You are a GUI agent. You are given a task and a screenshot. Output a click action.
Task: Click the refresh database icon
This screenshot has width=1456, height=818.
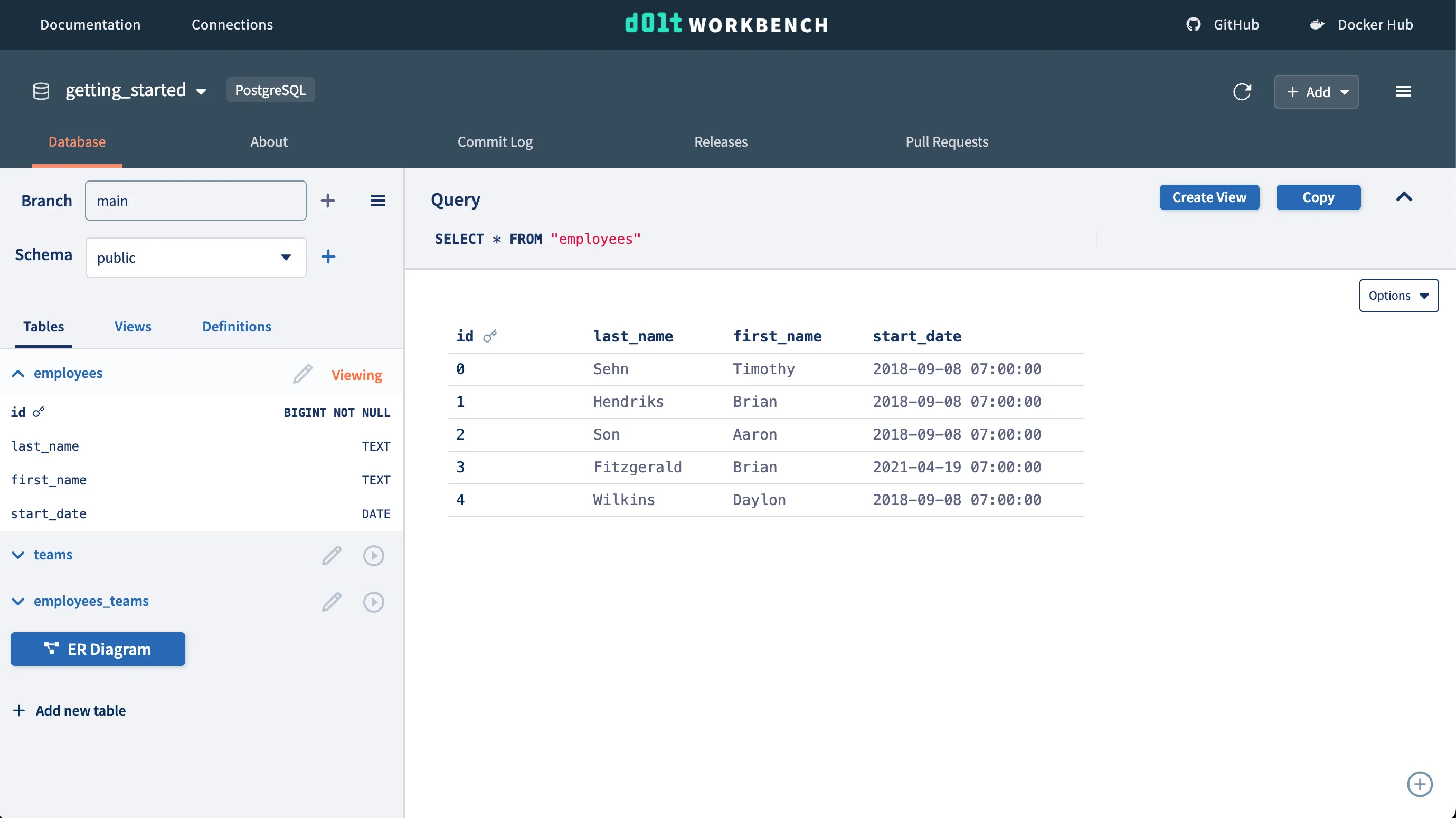click(1243, 91)
